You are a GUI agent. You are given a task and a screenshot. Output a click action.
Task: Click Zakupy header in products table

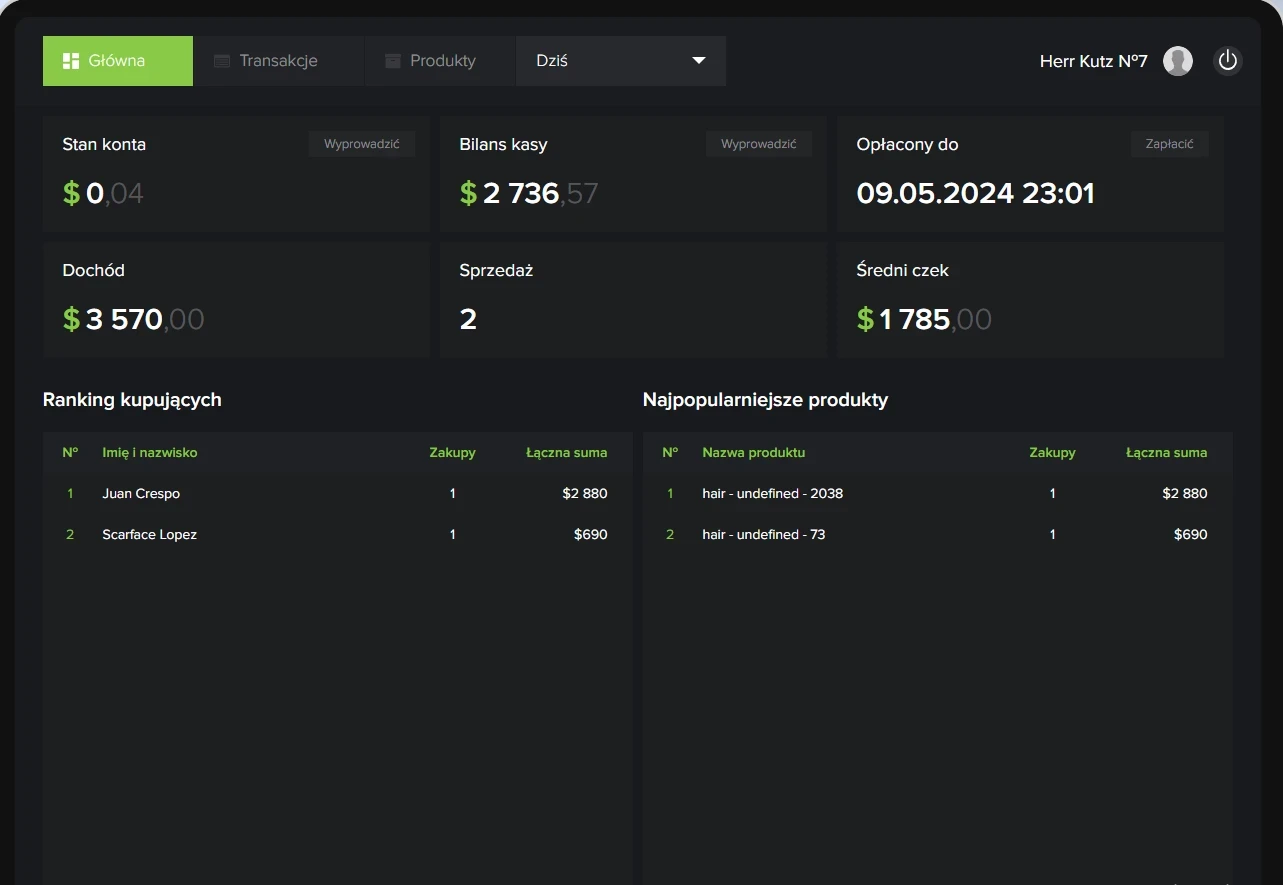click(1052, 452)
